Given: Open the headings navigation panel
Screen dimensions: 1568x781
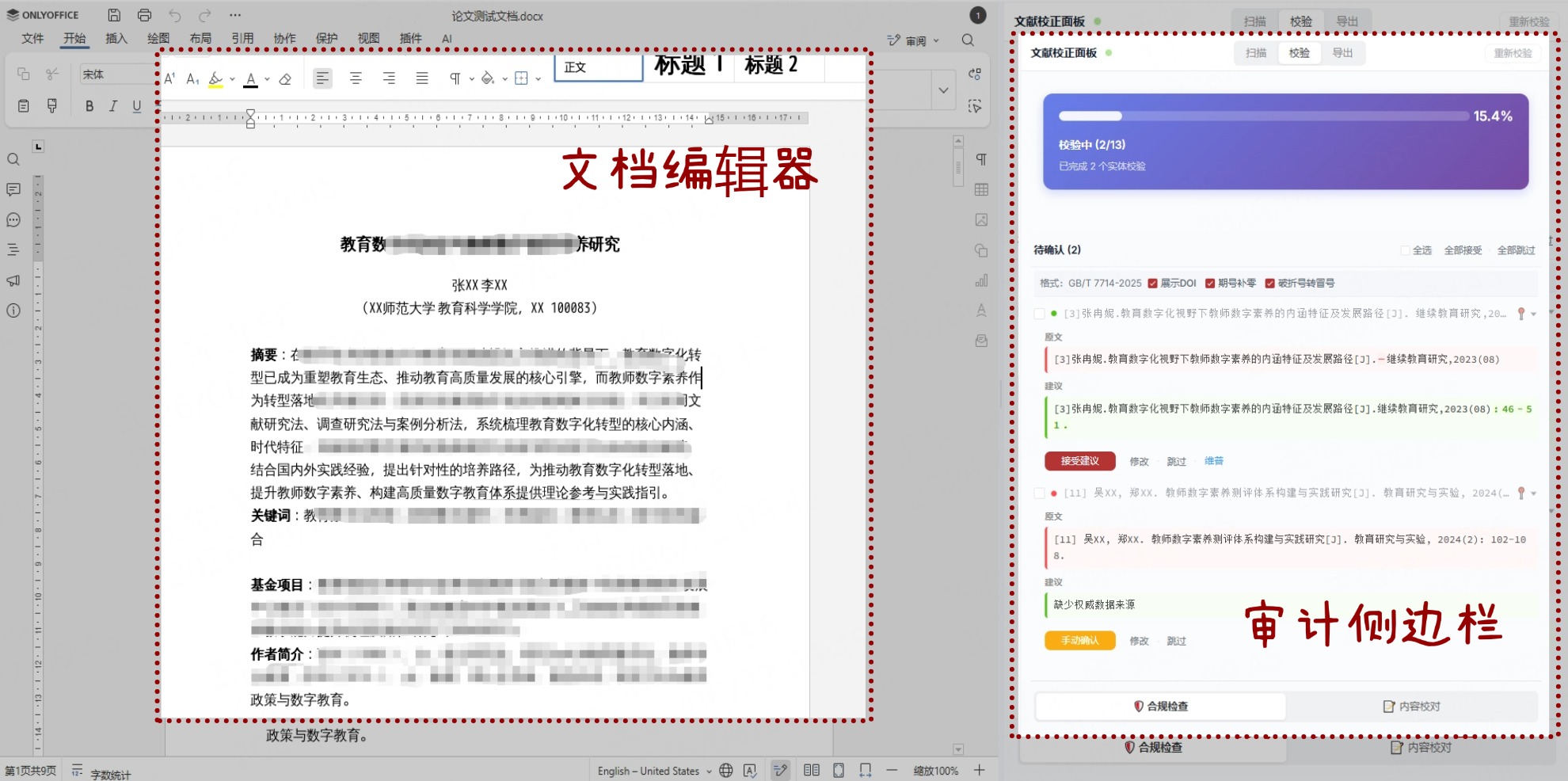Looking at the screenshot, I should pyautogui.click(x=13, y=250).
